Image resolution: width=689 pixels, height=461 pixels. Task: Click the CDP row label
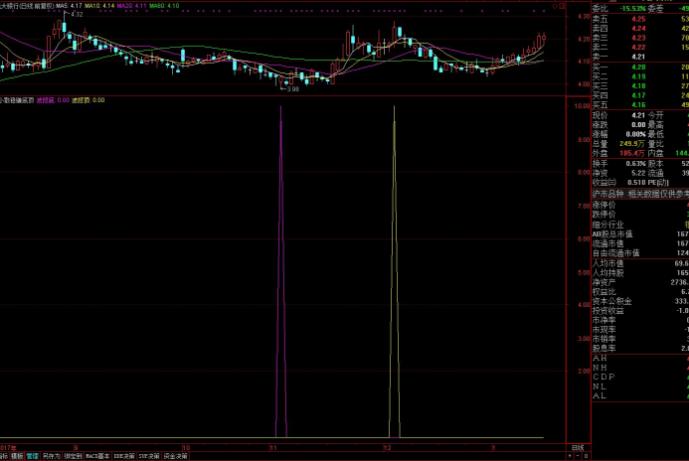604,377
